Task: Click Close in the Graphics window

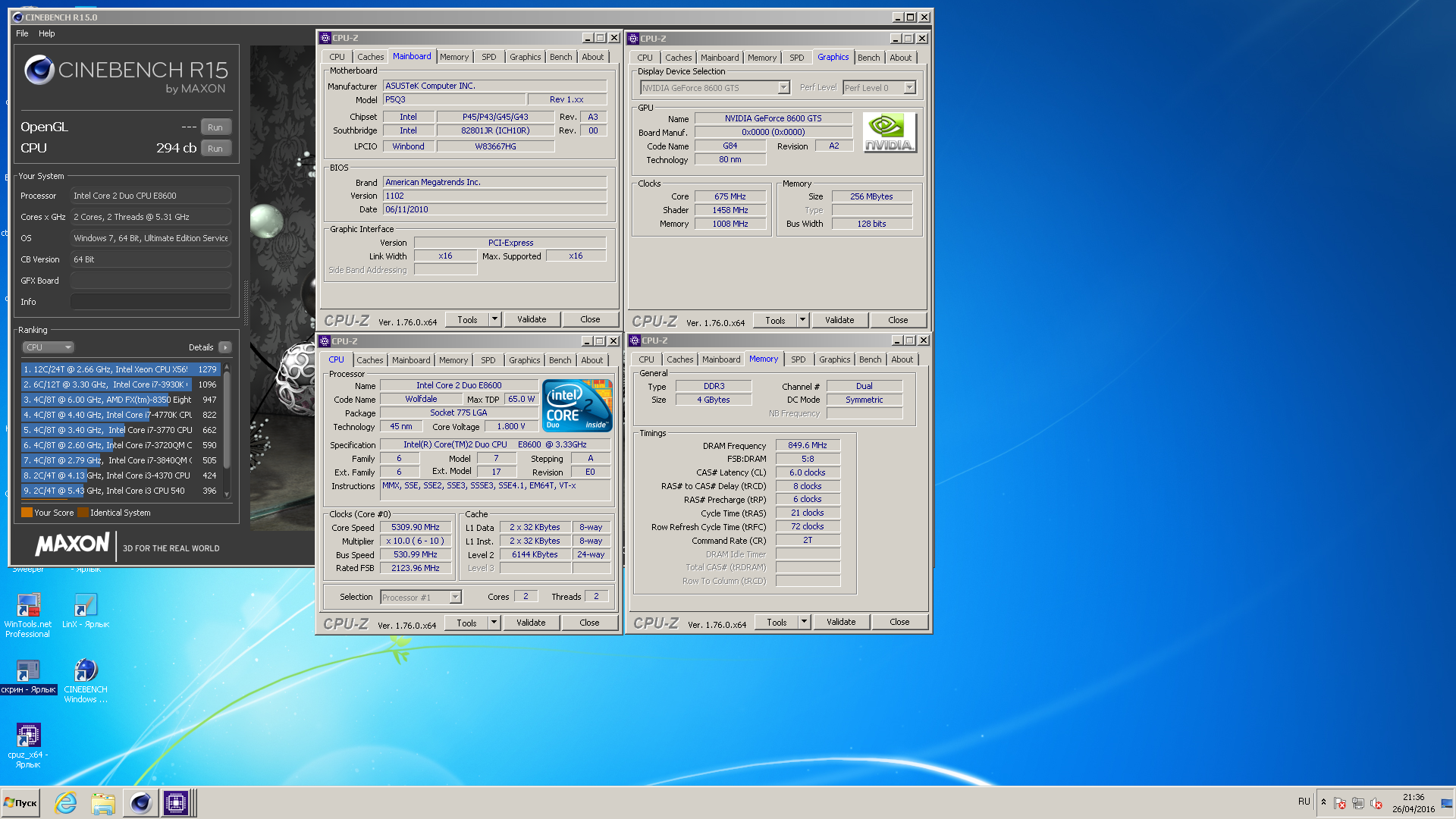Action: pyautogui.click(x=898, y=320)
